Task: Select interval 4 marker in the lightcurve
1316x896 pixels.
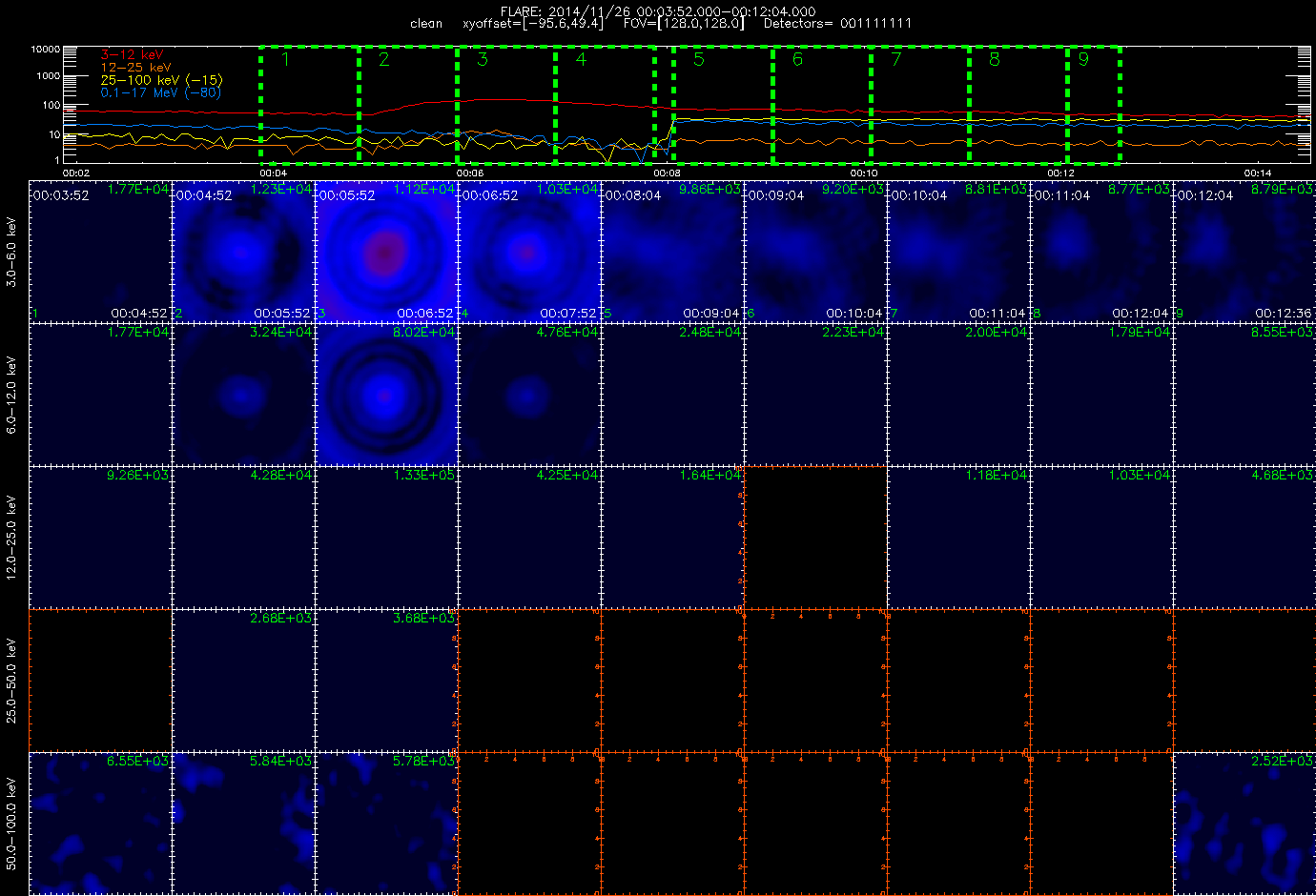Action: pos(581,59)
